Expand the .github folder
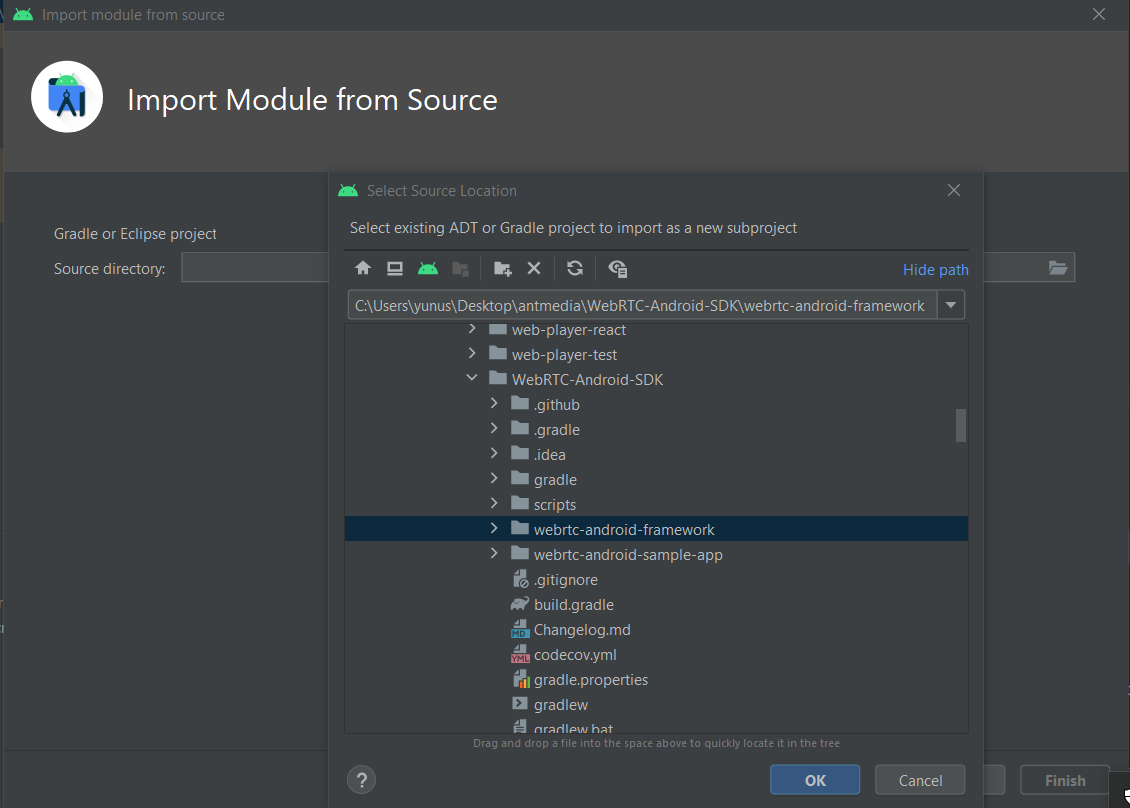Viewport: 1130px width, 808px height. tap(494, 403)
